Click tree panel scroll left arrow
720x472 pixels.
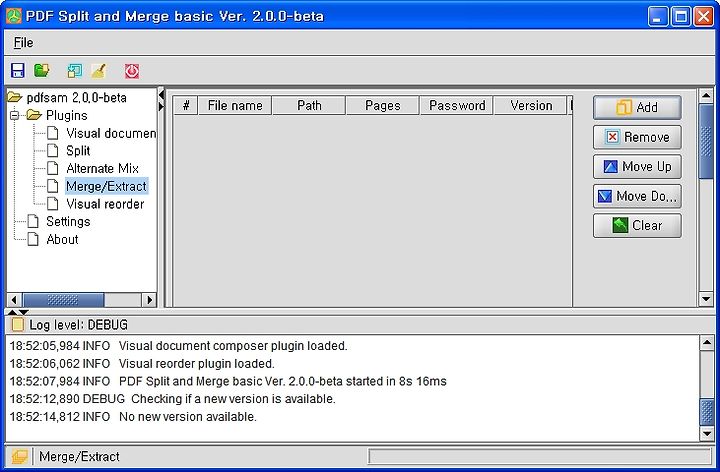(14, 300)
